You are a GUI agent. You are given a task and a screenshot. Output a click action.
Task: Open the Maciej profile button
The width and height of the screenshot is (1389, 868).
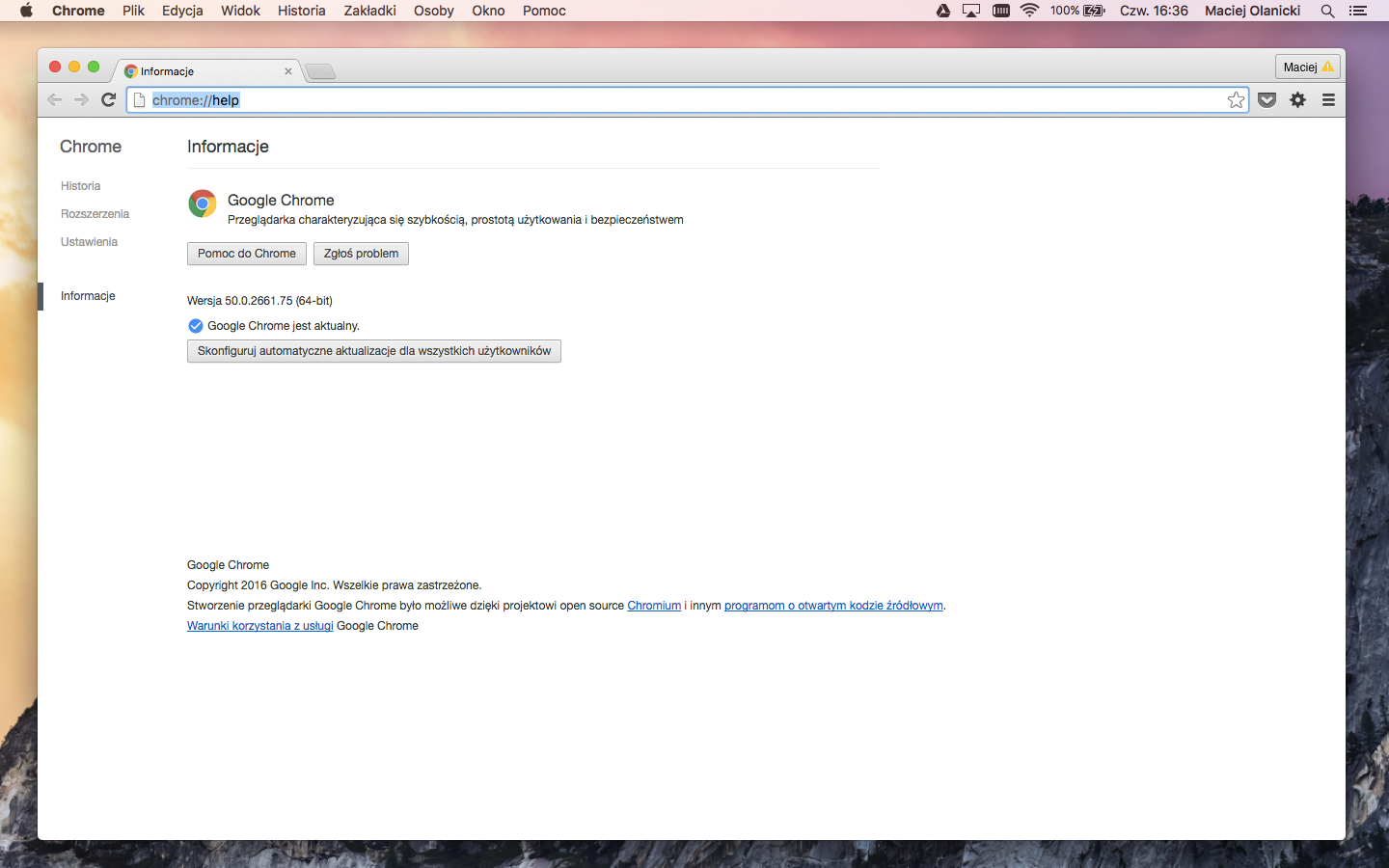click(x=1308, y=67)
